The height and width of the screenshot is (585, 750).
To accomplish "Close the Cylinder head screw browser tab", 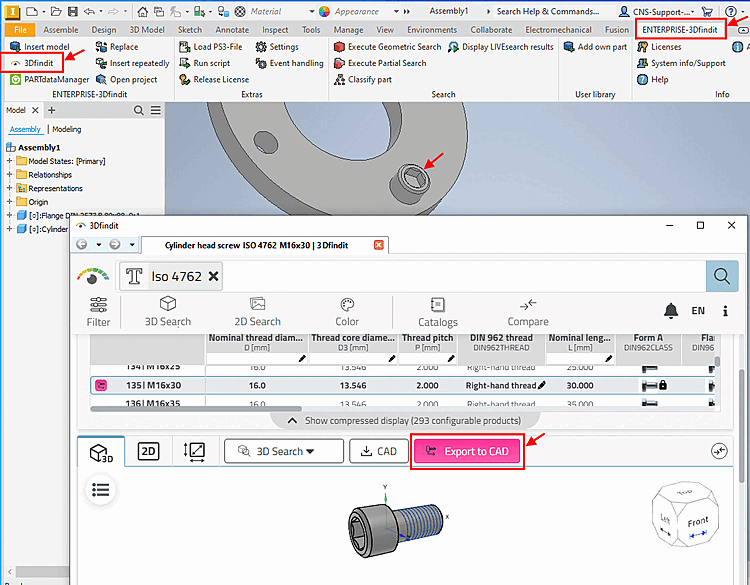I will [x=378, y=245].
